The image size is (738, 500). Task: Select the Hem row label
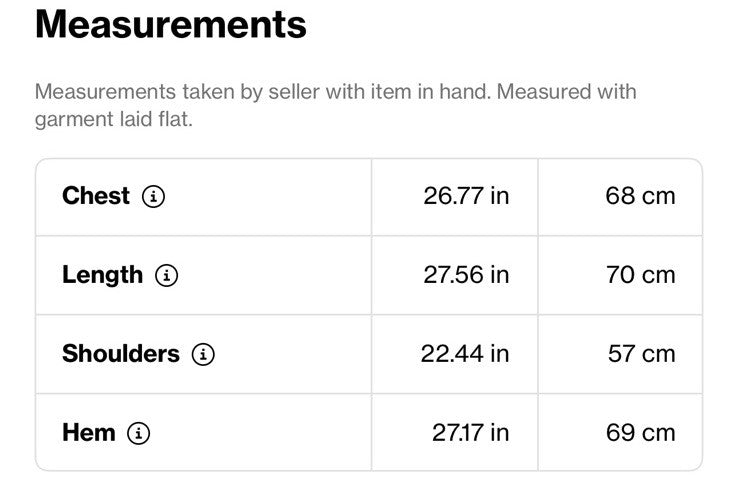pyautogui.click(x=89, y=432)
